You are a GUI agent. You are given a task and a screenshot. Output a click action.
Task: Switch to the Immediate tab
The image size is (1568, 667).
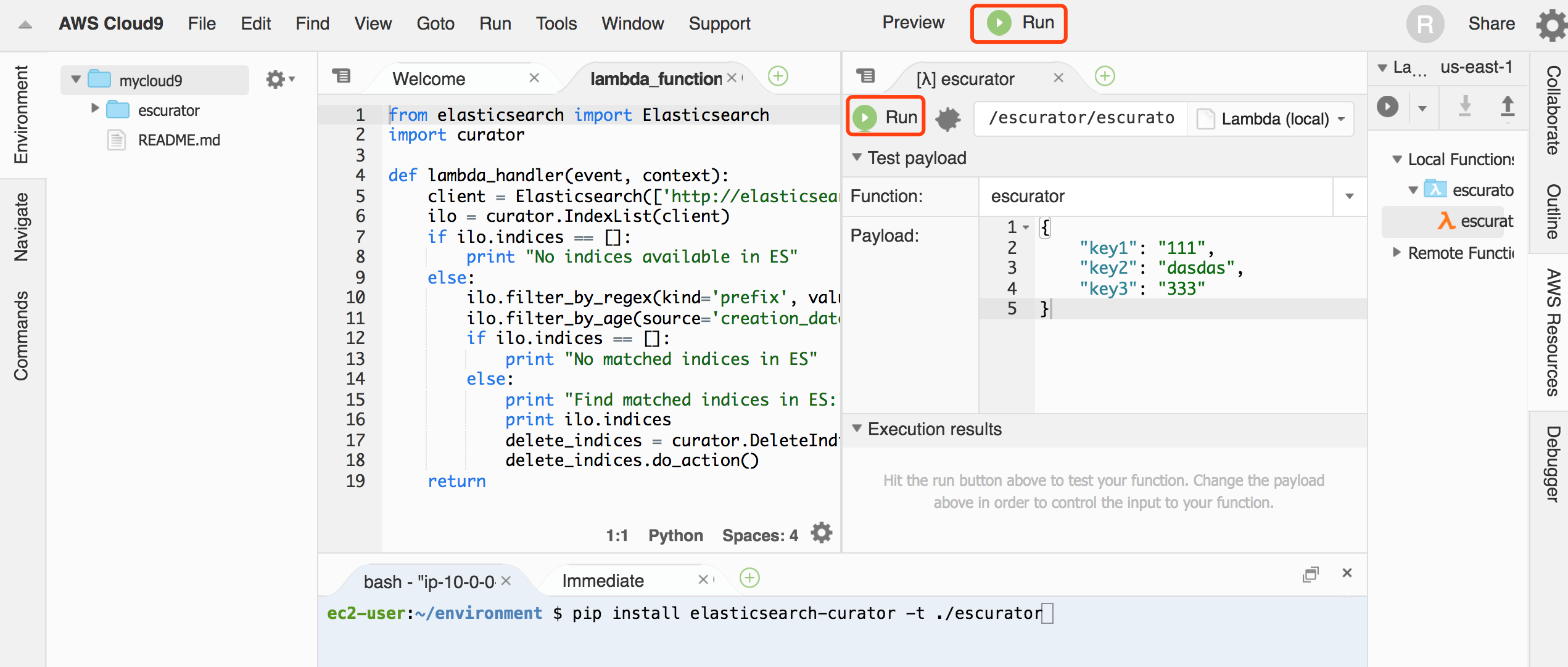click(x=603, y=581)
